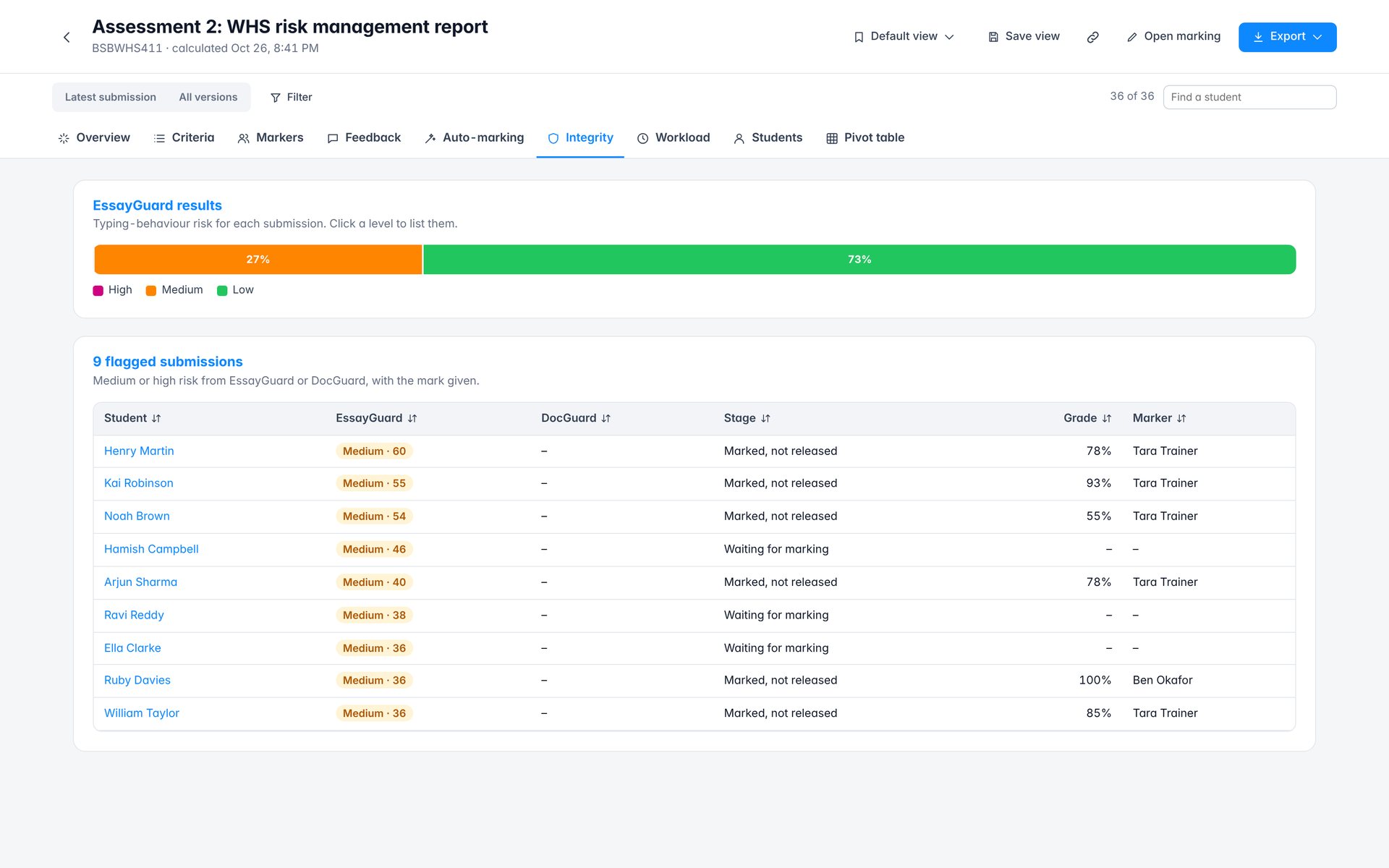Select the High legend swatch

click(98, 291)
